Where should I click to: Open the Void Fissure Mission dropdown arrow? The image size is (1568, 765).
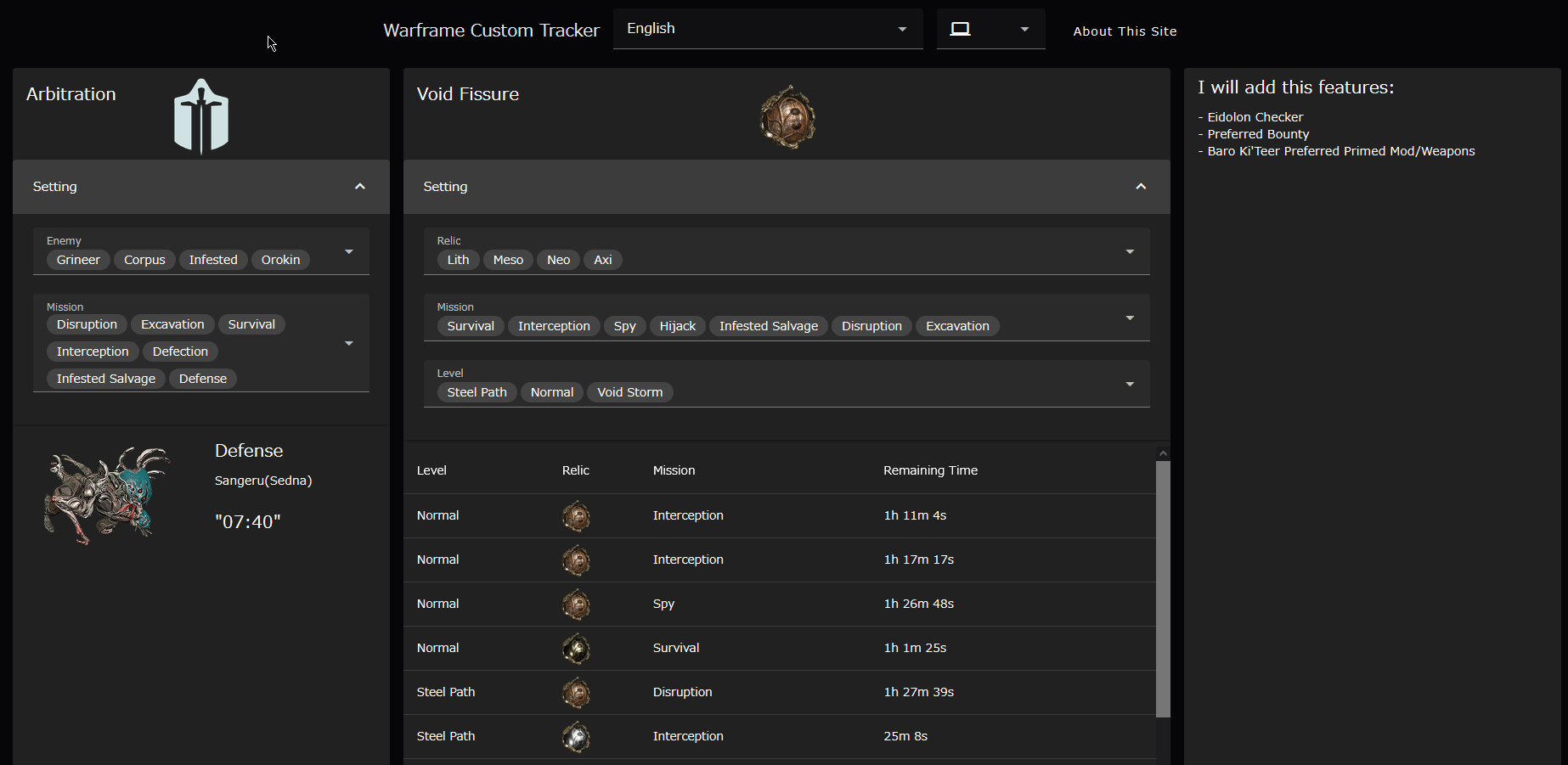coord(1130,318)
